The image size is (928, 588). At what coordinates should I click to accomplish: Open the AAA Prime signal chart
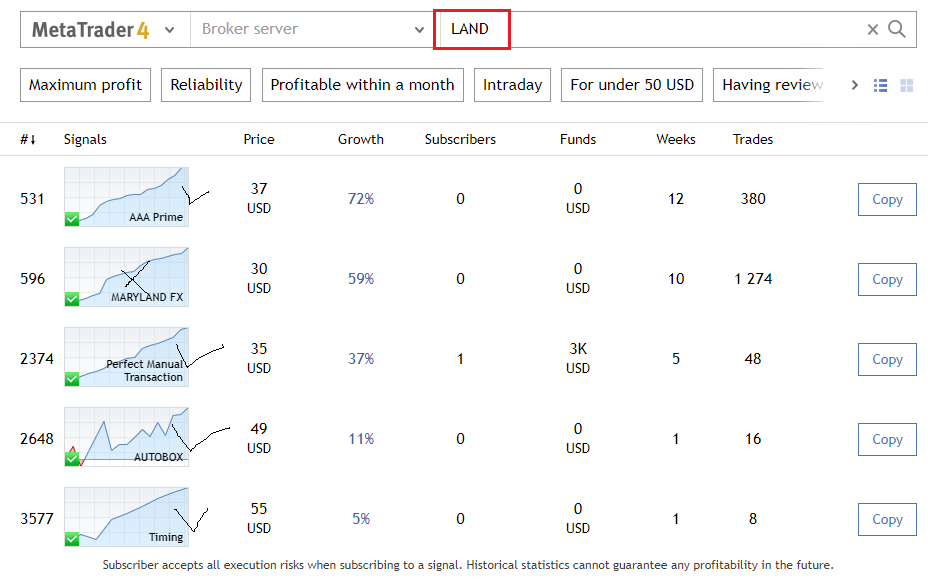coord(127,197)
